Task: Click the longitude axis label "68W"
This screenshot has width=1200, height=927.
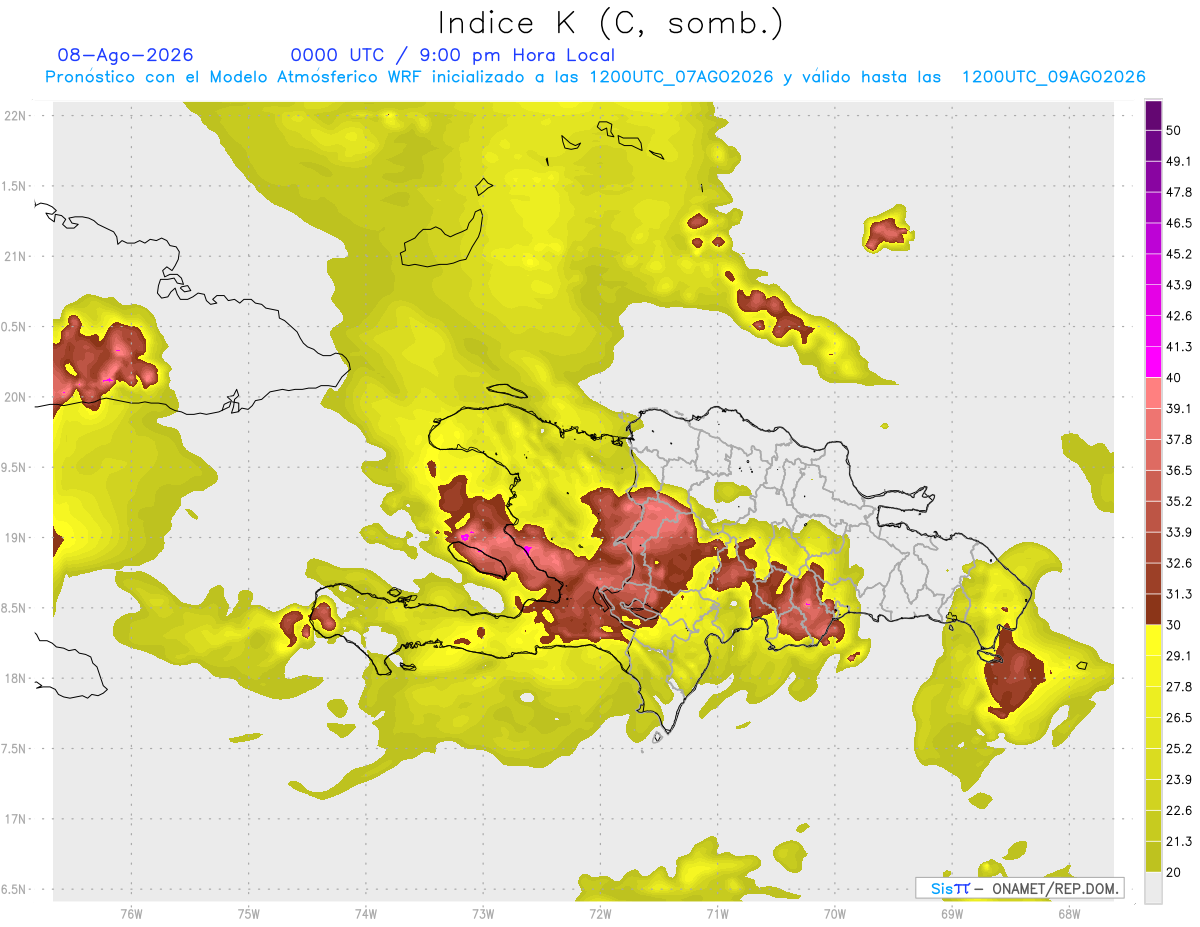Action: pos(1069,914)
